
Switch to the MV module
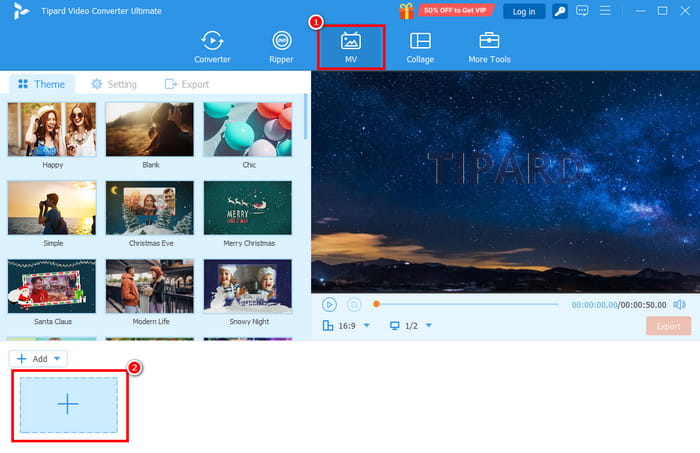click(350, 47)
